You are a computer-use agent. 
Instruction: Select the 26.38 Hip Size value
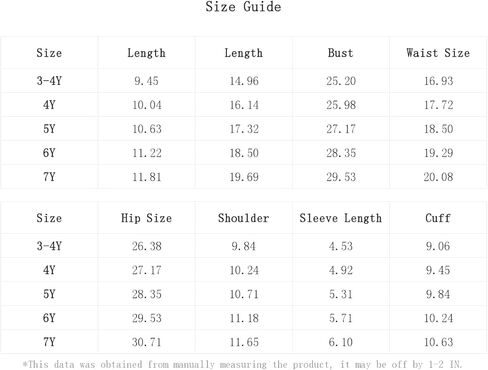point(147,246)
